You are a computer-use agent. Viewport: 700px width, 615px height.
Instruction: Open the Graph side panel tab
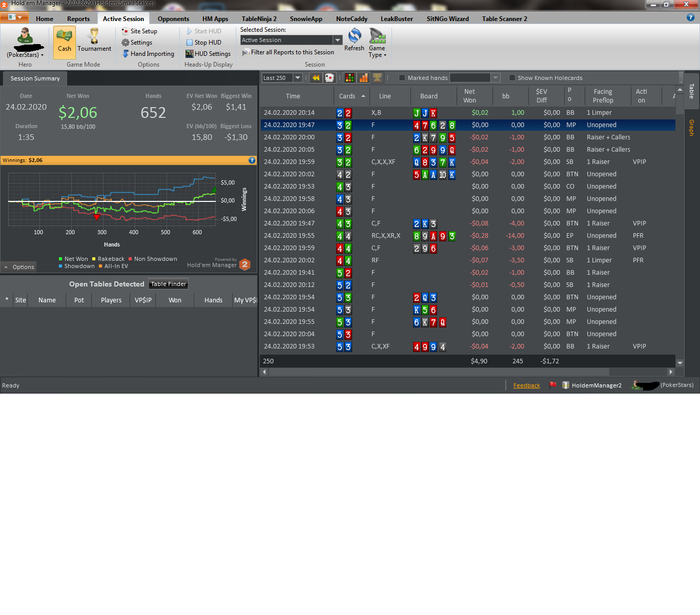pyautogui.click(x=691, y=128)
